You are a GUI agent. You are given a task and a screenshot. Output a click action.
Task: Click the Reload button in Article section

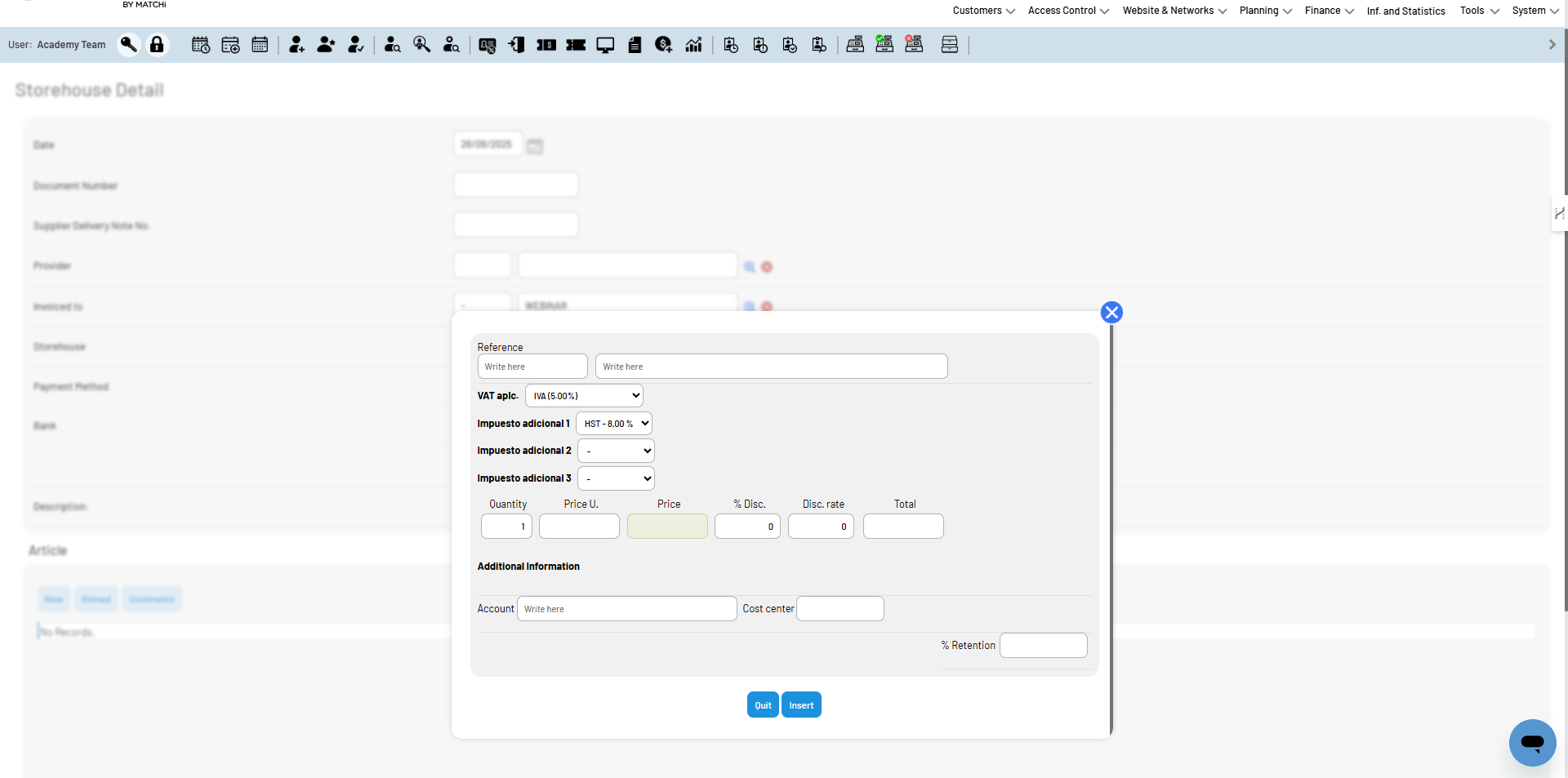(x=96, y=598)
